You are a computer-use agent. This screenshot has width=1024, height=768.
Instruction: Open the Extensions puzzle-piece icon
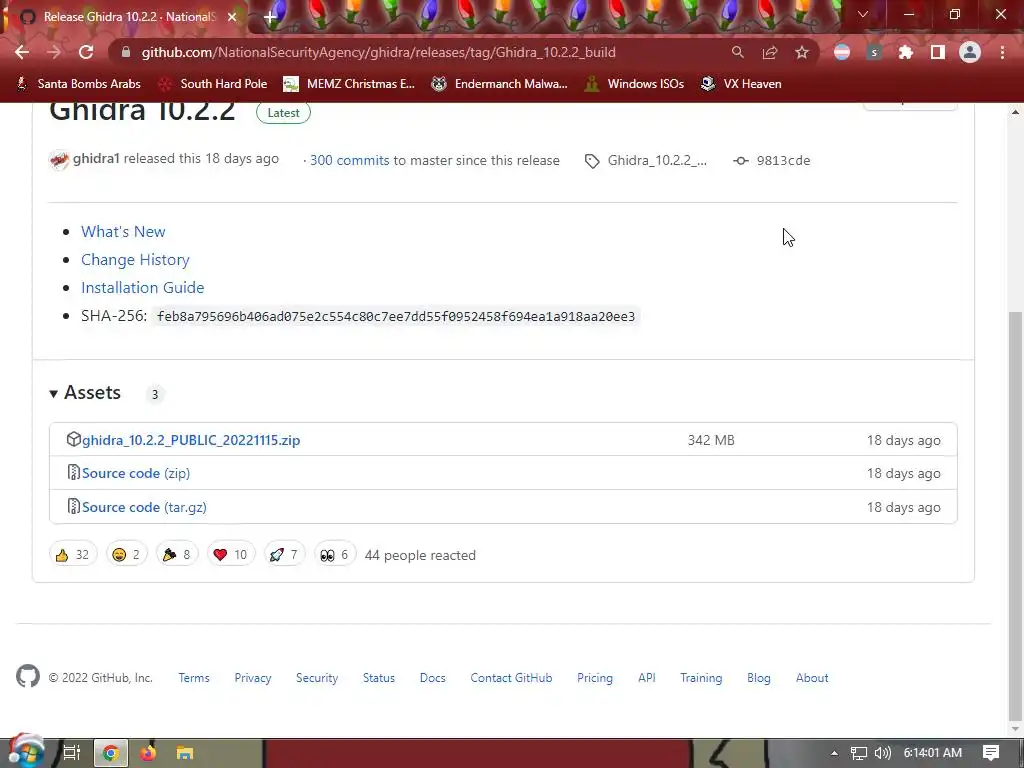[x=906, y=52]
